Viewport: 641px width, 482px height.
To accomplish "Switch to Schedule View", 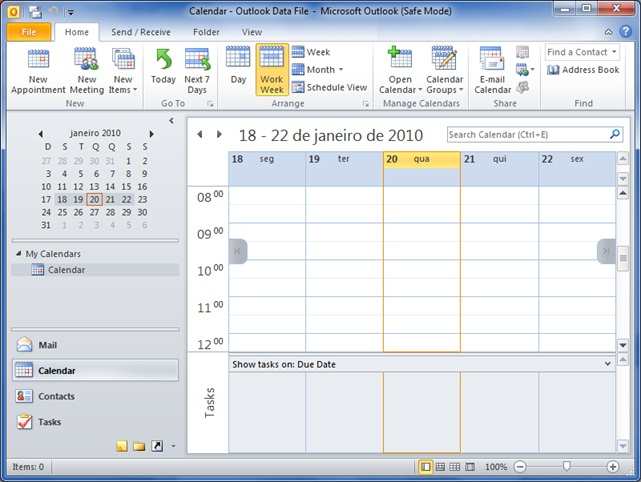I will point(329,87).
